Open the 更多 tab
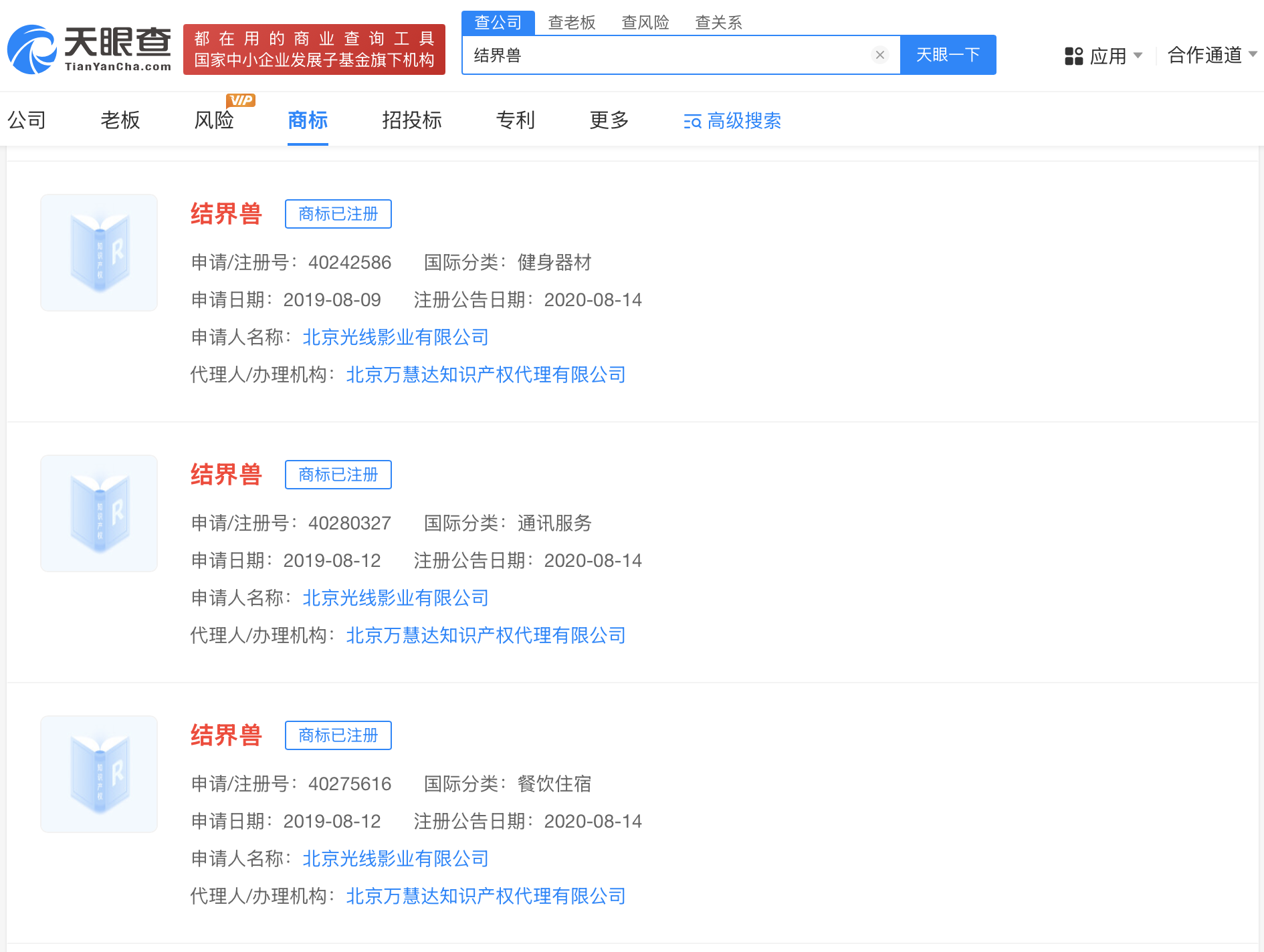The height and width of the screenshot is (952, 1264). [x=609, y=120]
